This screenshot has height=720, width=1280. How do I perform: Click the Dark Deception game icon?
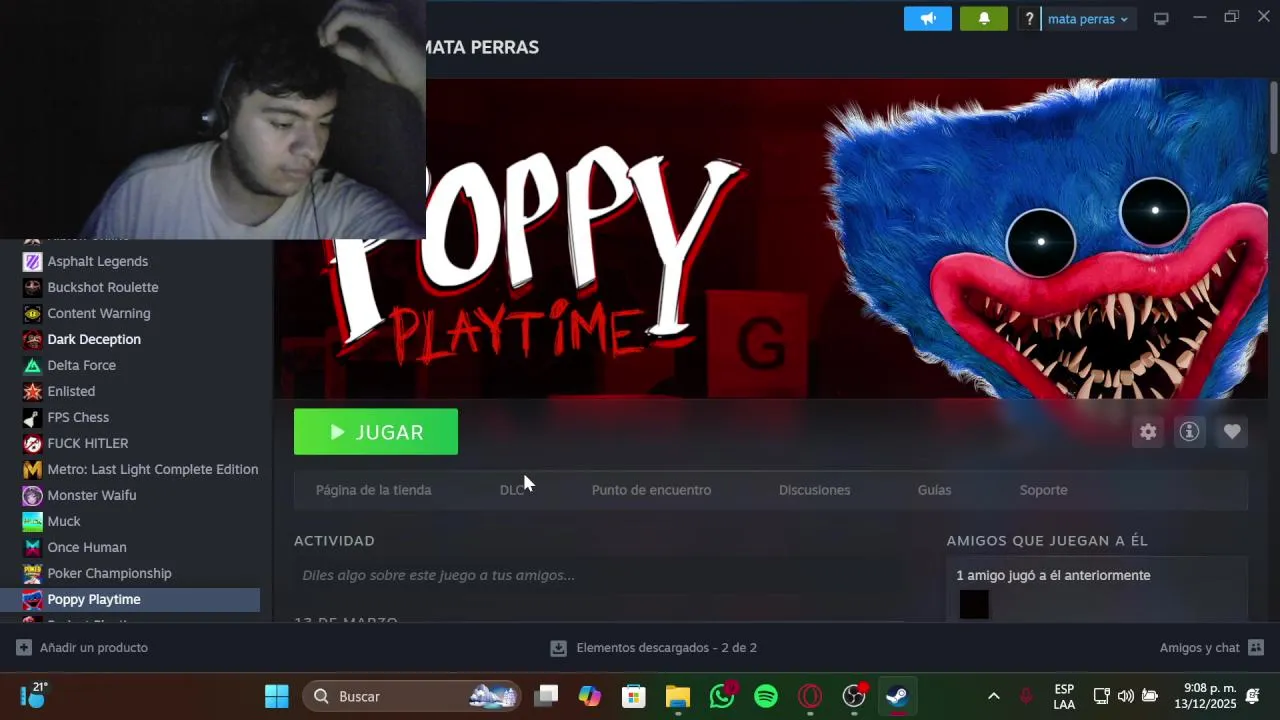coord(33,339)
